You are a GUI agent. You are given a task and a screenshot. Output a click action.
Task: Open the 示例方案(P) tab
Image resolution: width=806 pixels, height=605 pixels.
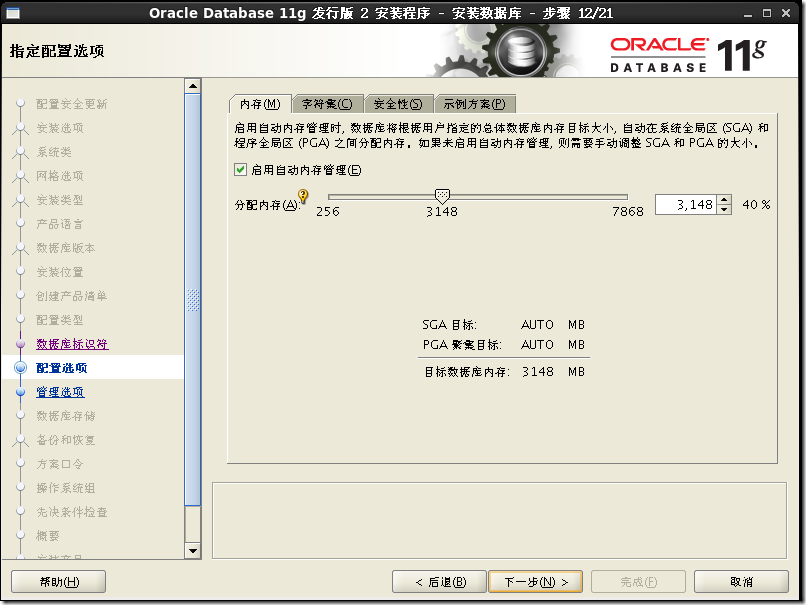(474, 104)
